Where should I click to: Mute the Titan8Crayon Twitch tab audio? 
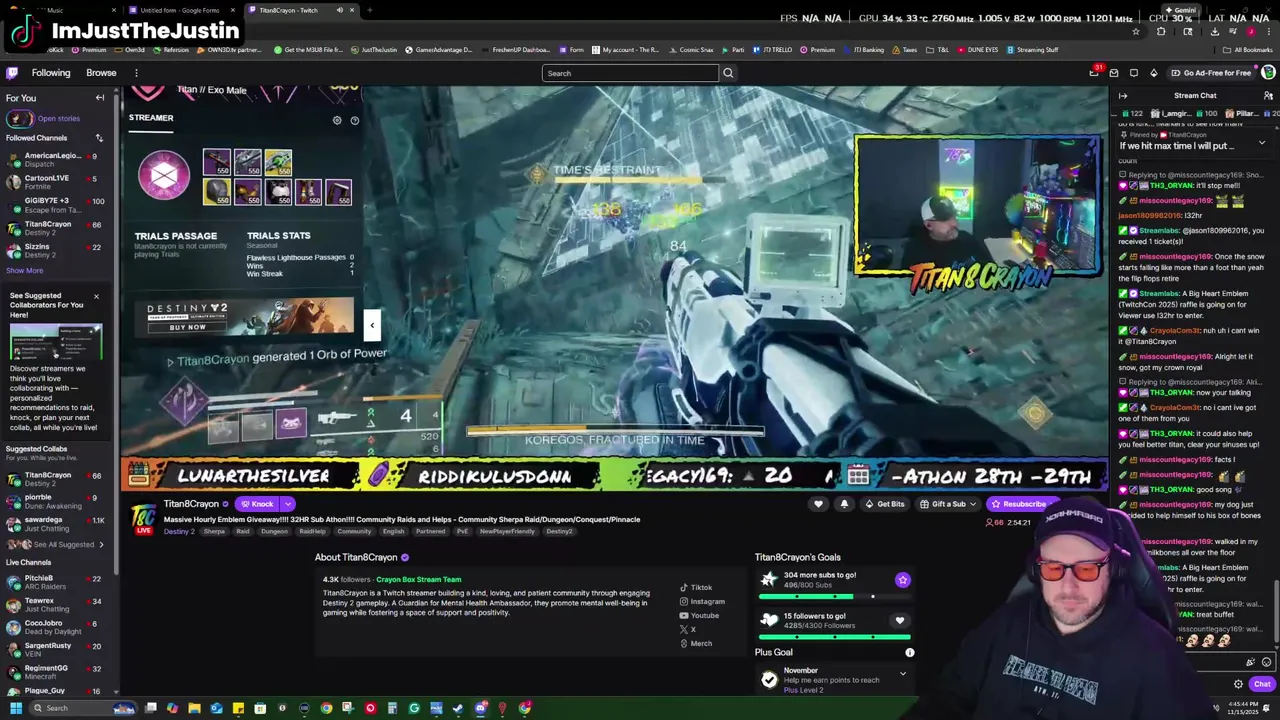(339, 10)
